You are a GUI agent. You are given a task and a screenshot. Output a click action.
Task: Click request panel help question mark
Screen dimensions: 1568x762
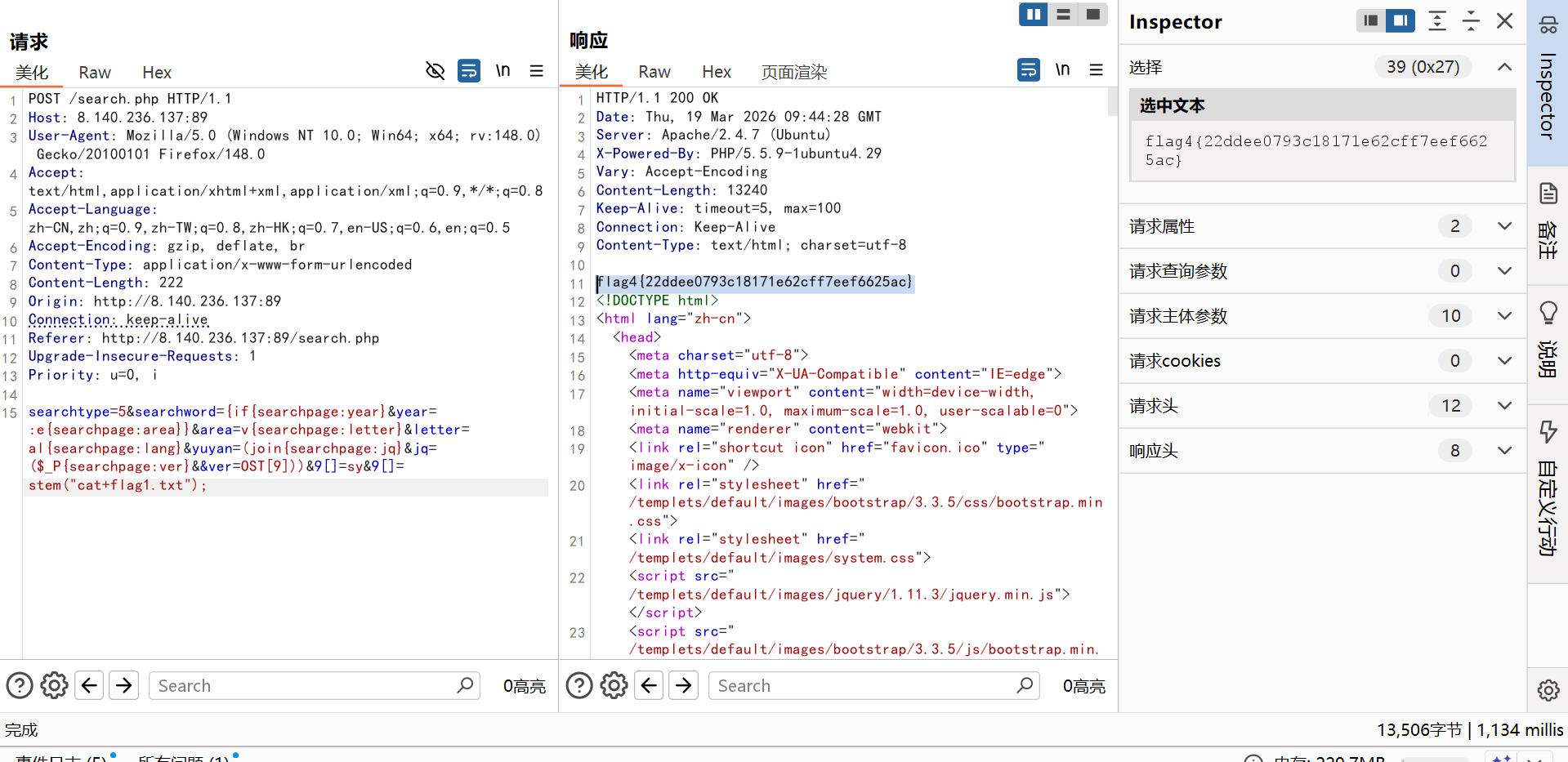(x=20, y=685)
